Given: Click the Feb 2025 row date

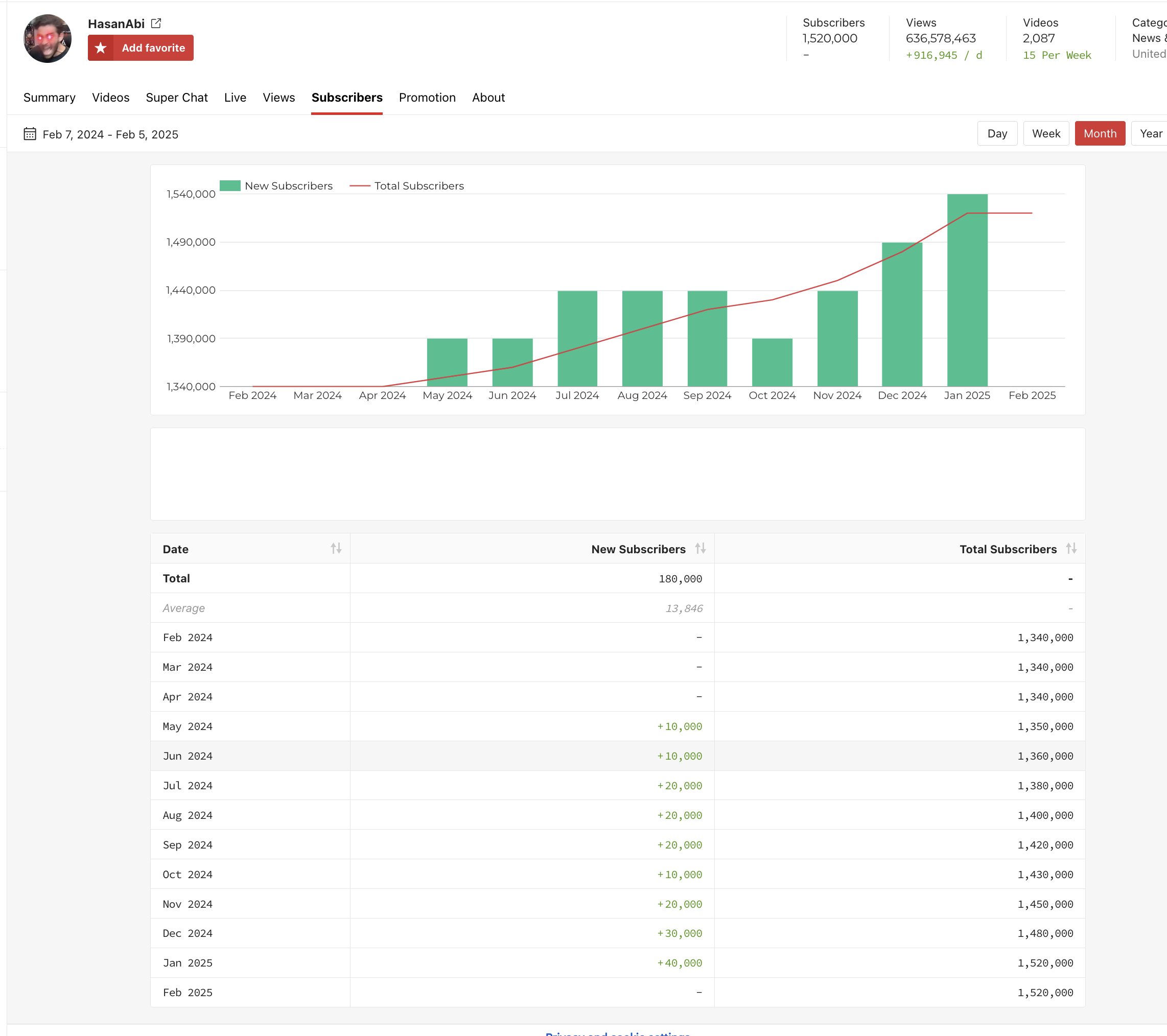Looking at the screenshot, I should [188, 993].
